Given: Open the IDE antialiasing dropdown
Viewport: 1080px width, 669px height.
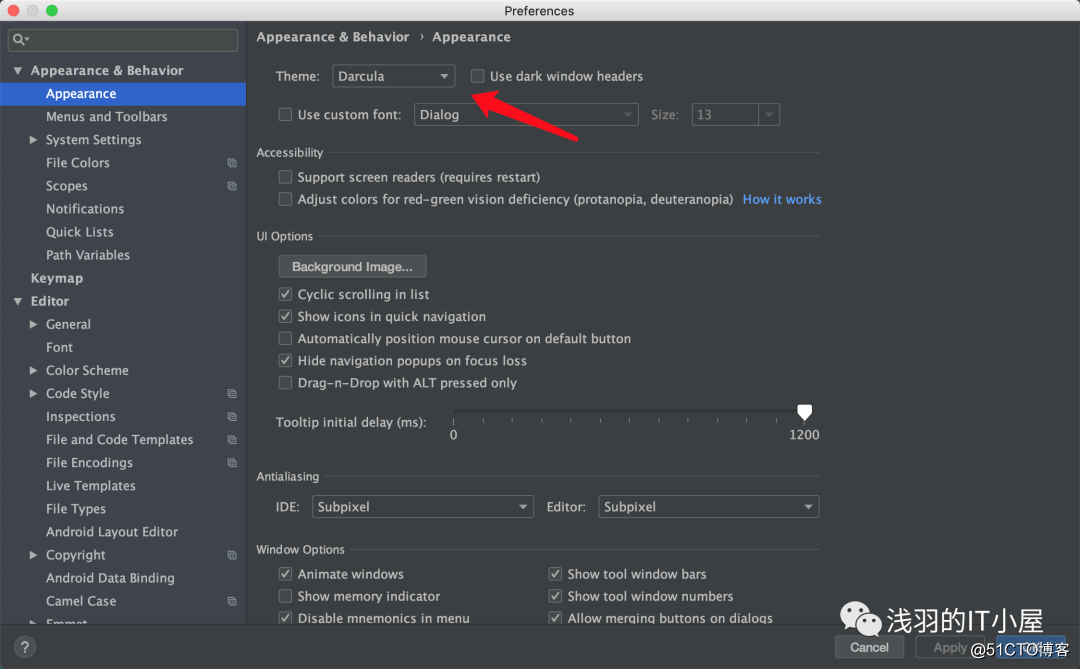Looking at the screenshot, I should click(422, 506).
